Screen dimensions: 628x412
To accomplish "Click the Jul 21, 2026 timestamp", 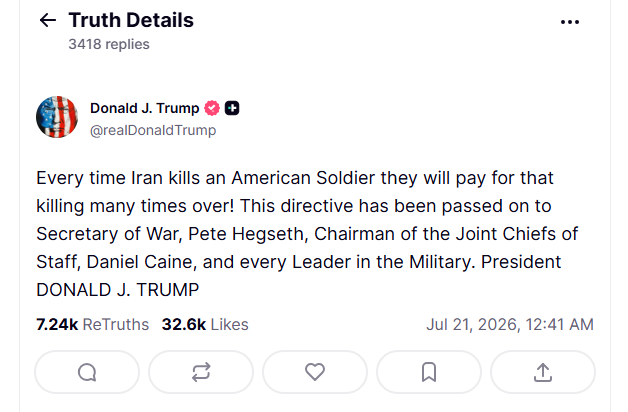I will 510,324.
